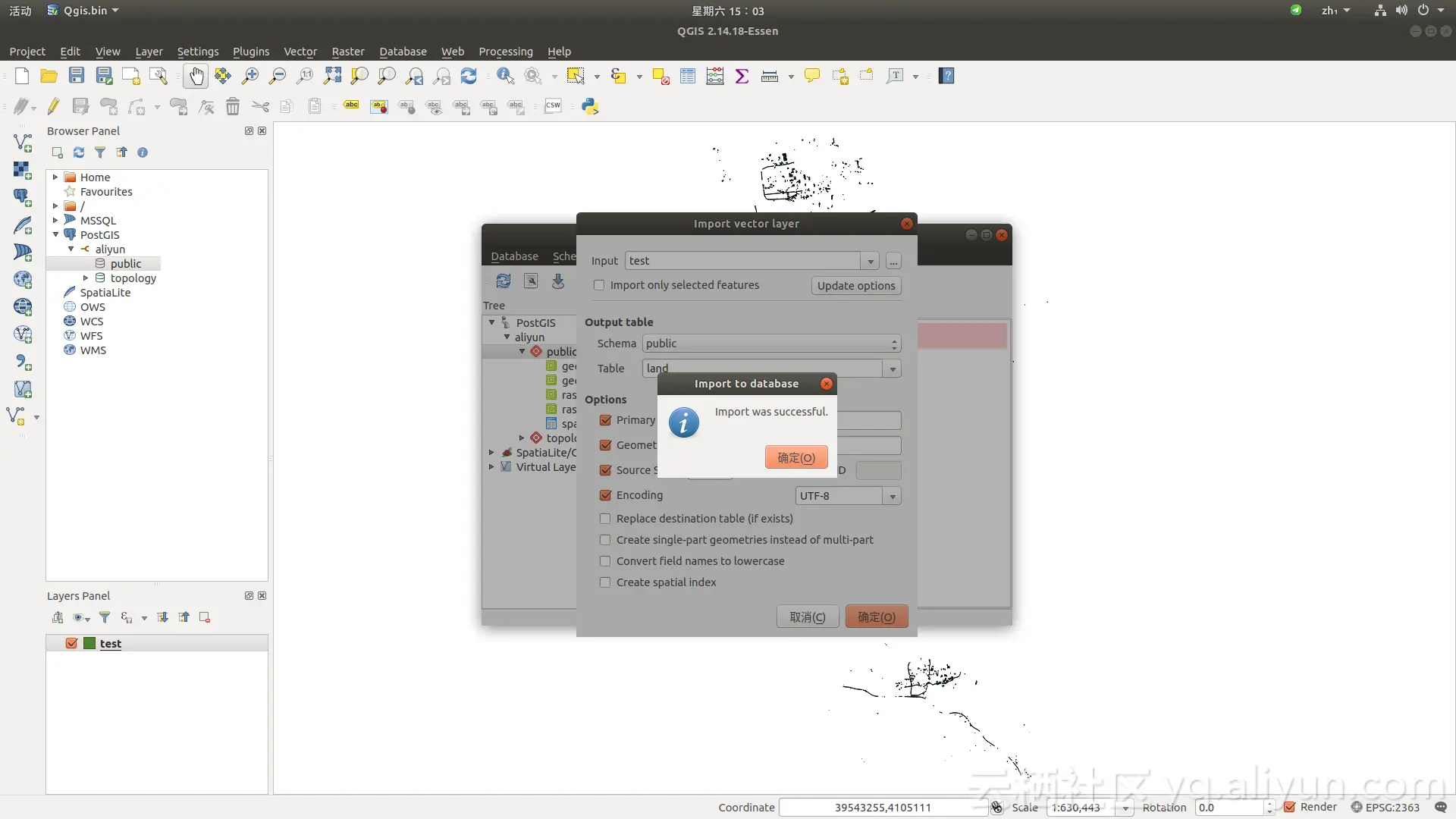Confirm the Import was successful message
Viewport: 1456px width, 819px height.
point(795,457)
